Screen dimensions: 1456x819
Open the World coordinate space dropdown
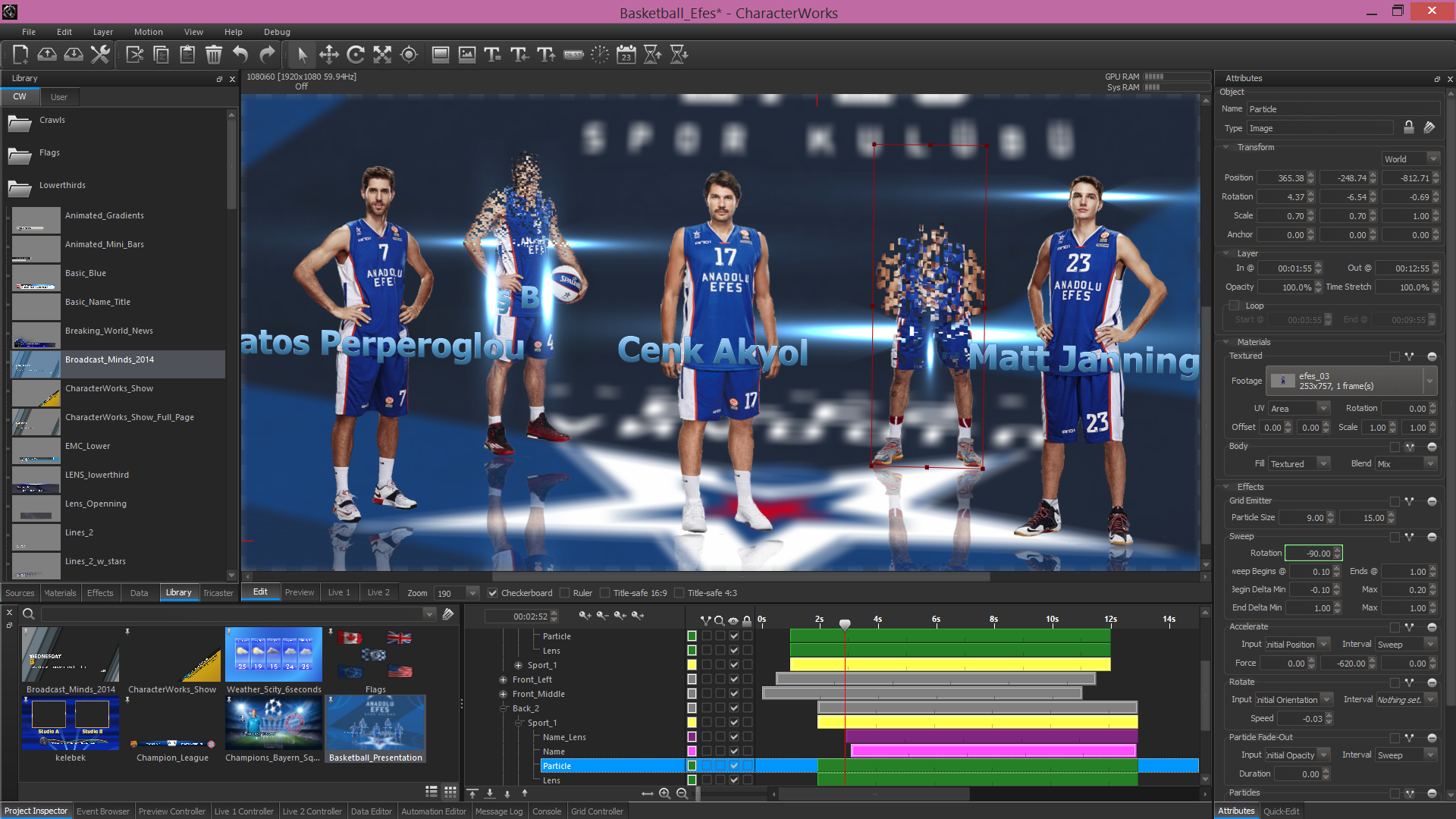click(1410, 159)
